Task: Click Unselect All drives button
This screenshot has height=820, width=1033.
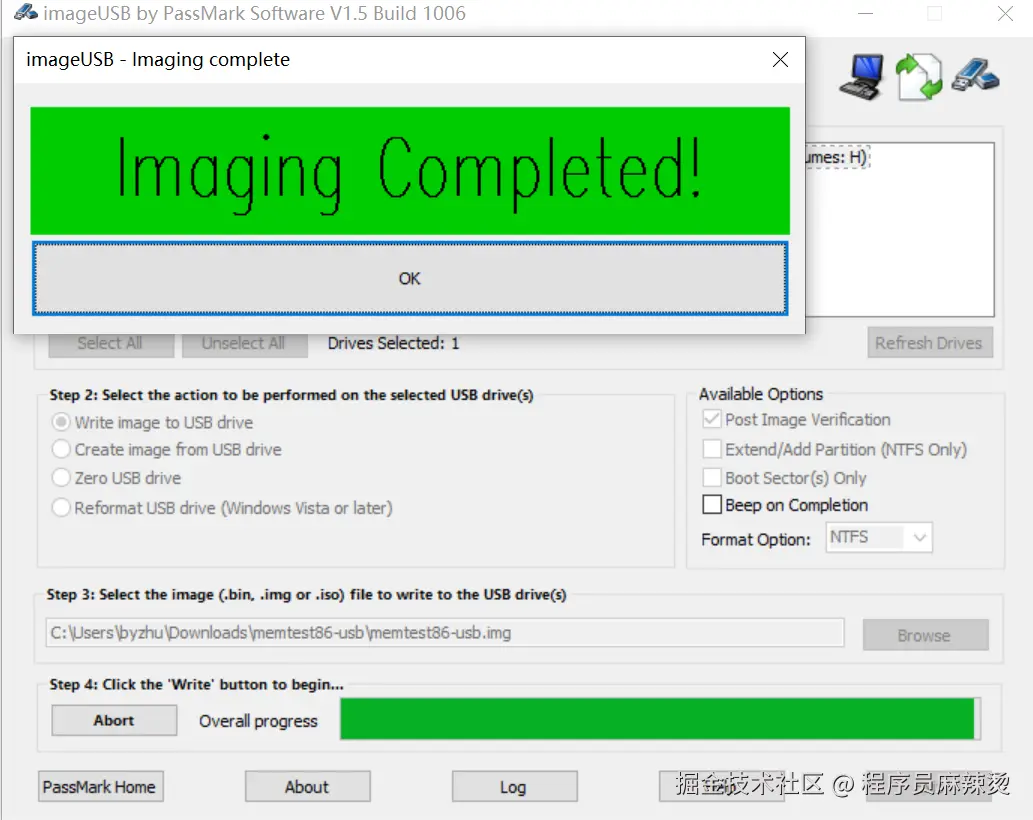Action: click(x=244, y=343)
